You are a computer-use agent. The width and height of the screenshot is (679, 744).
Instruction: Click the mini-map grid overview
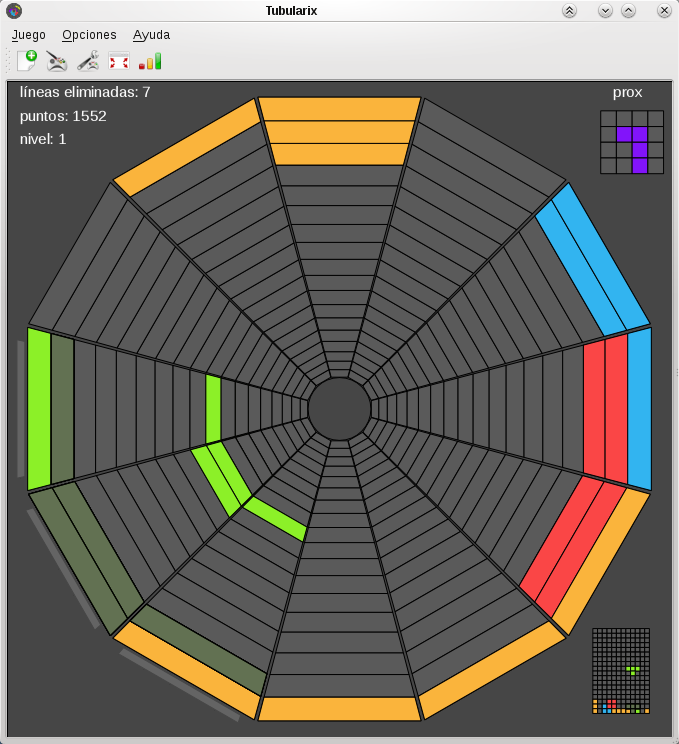pyautogui.click(x=621, y=671)
